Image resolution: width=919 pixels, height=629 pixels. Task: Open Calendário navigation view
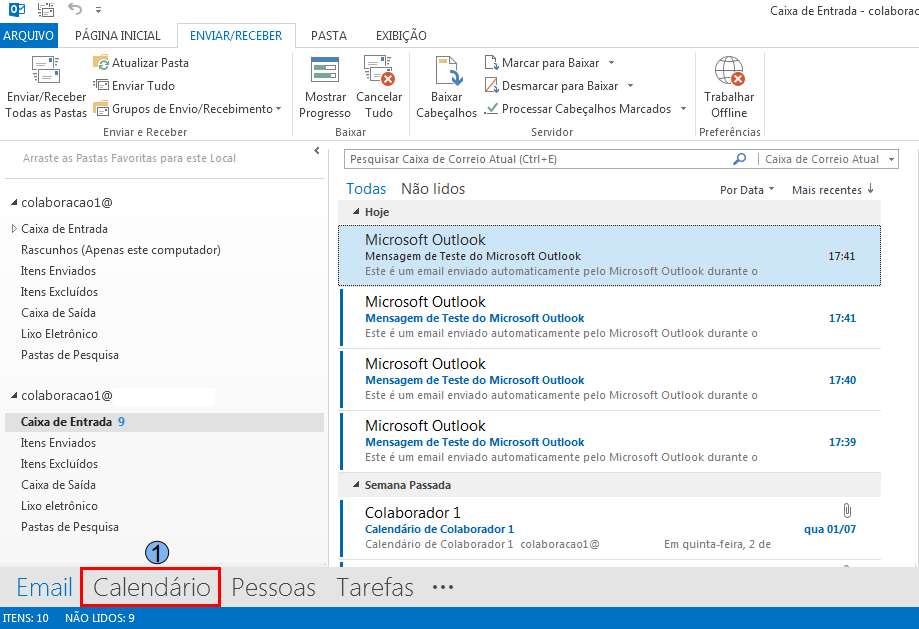click(x=151, y=587)
